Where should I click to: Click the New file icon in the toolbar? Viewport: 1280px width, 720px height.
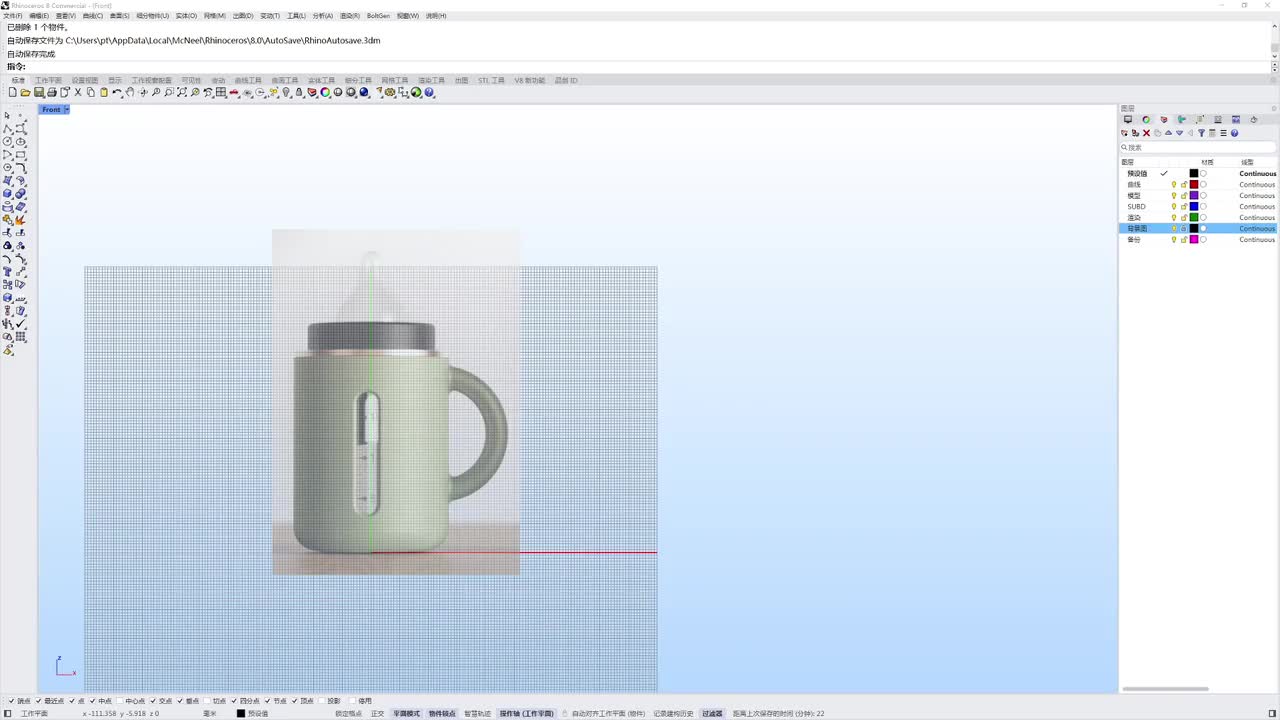12,92
